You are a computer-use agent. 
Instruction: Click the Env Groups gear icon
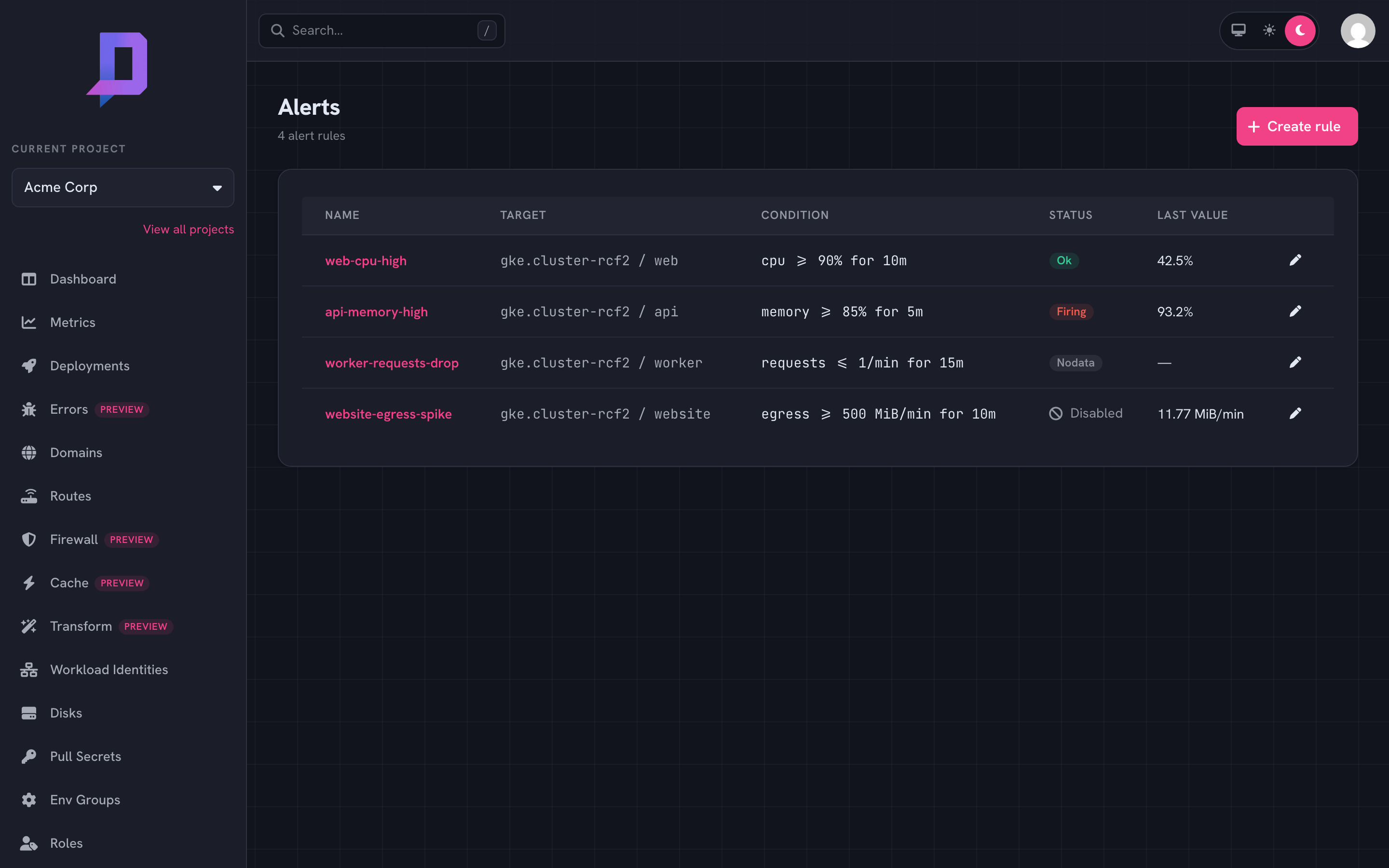click(x=29, y=800)
